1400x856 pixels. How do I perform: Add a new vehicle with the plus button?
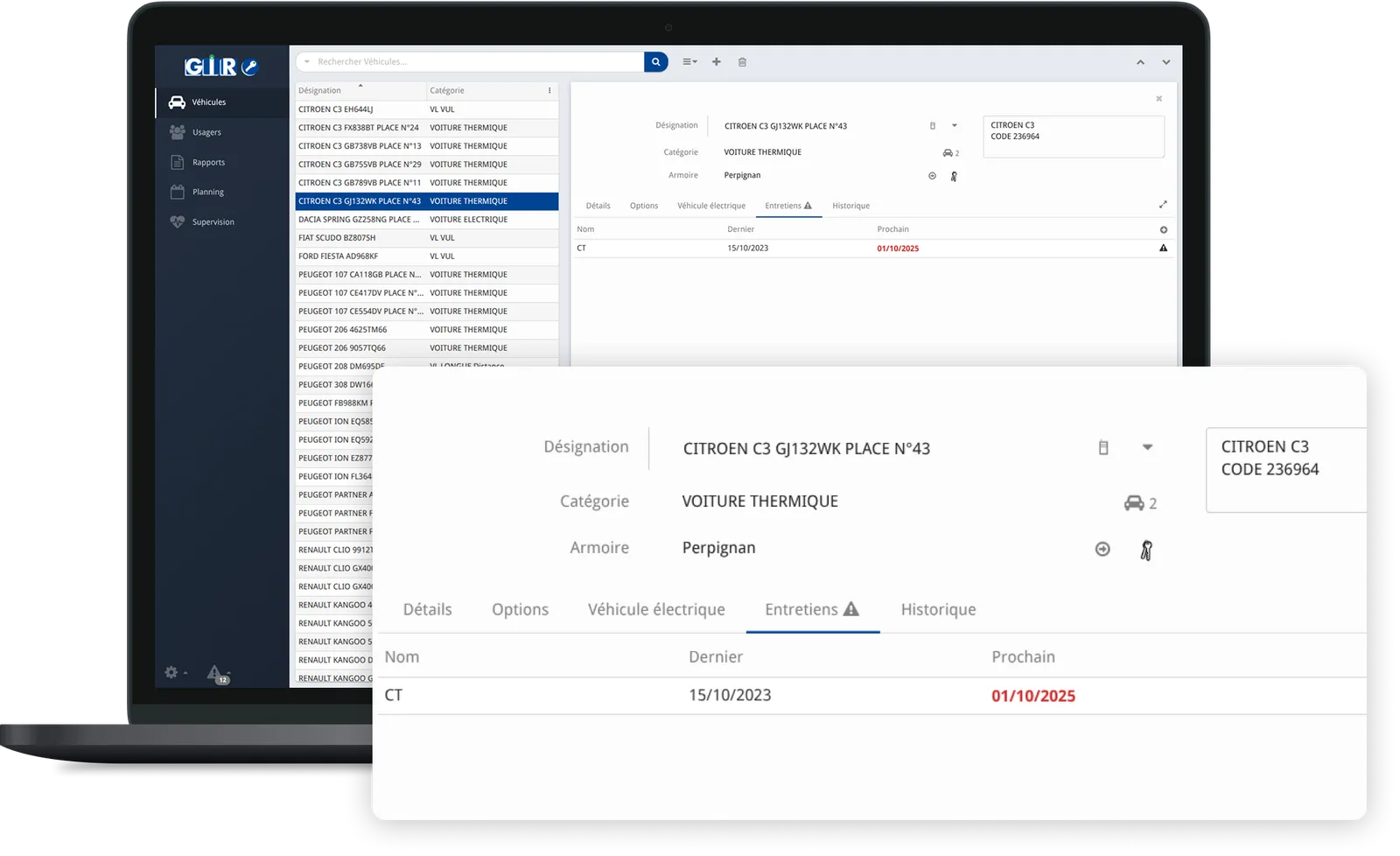[x=716, y=62]
